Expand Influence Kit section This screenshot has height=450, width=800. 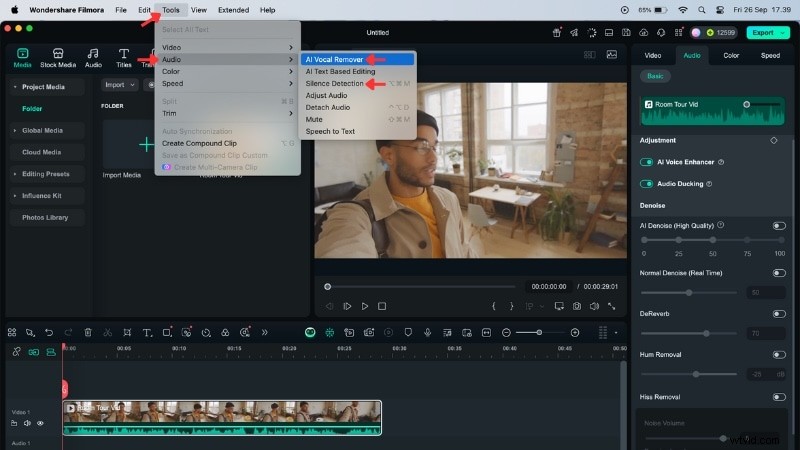coord(15,196)
